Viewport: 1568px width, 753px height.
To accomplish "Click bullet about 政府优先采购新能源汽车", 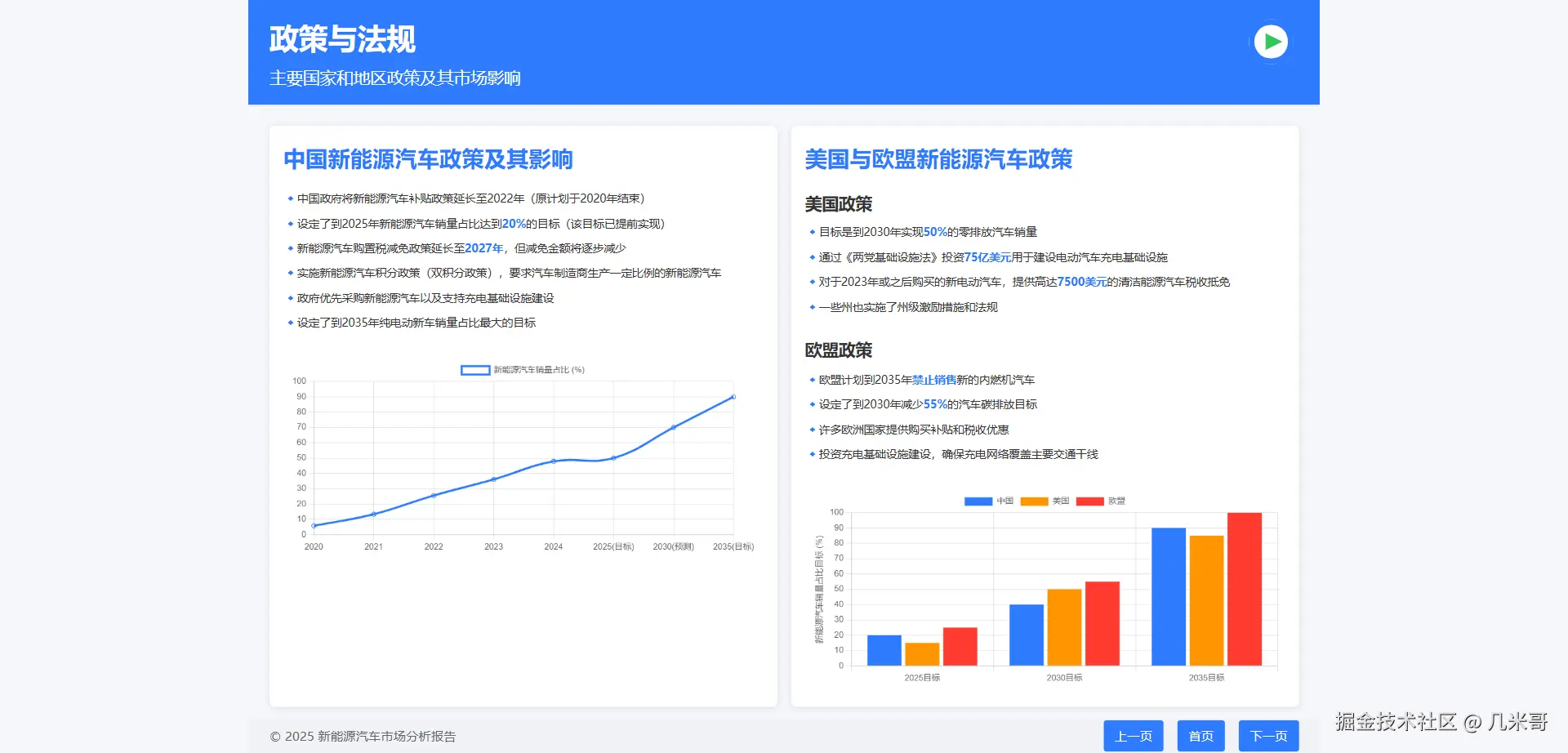I will [x=425, y=298].
